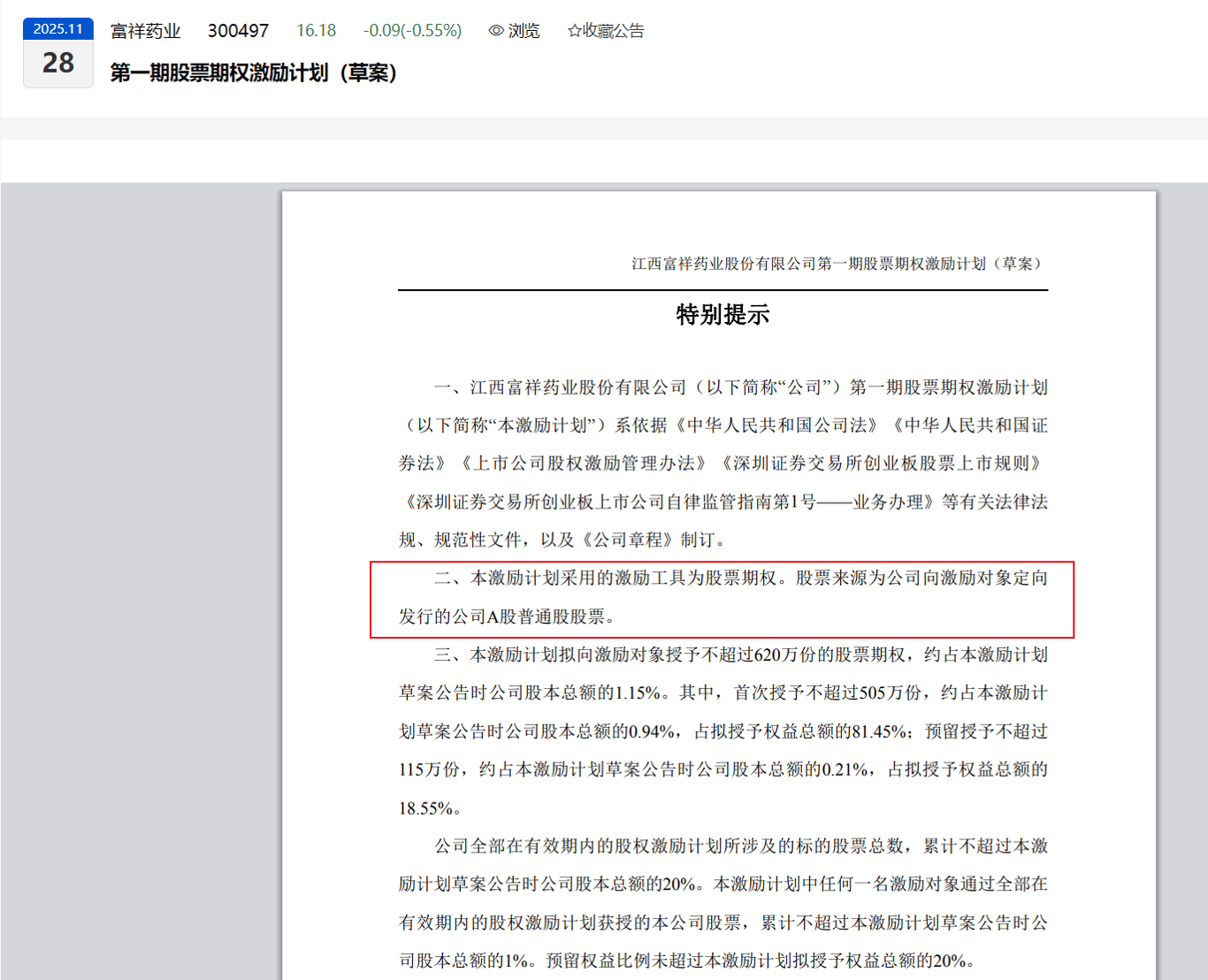The image size is (1208, 980).
Task: Click the 特别提示 heading
Action: click(723, 315)
